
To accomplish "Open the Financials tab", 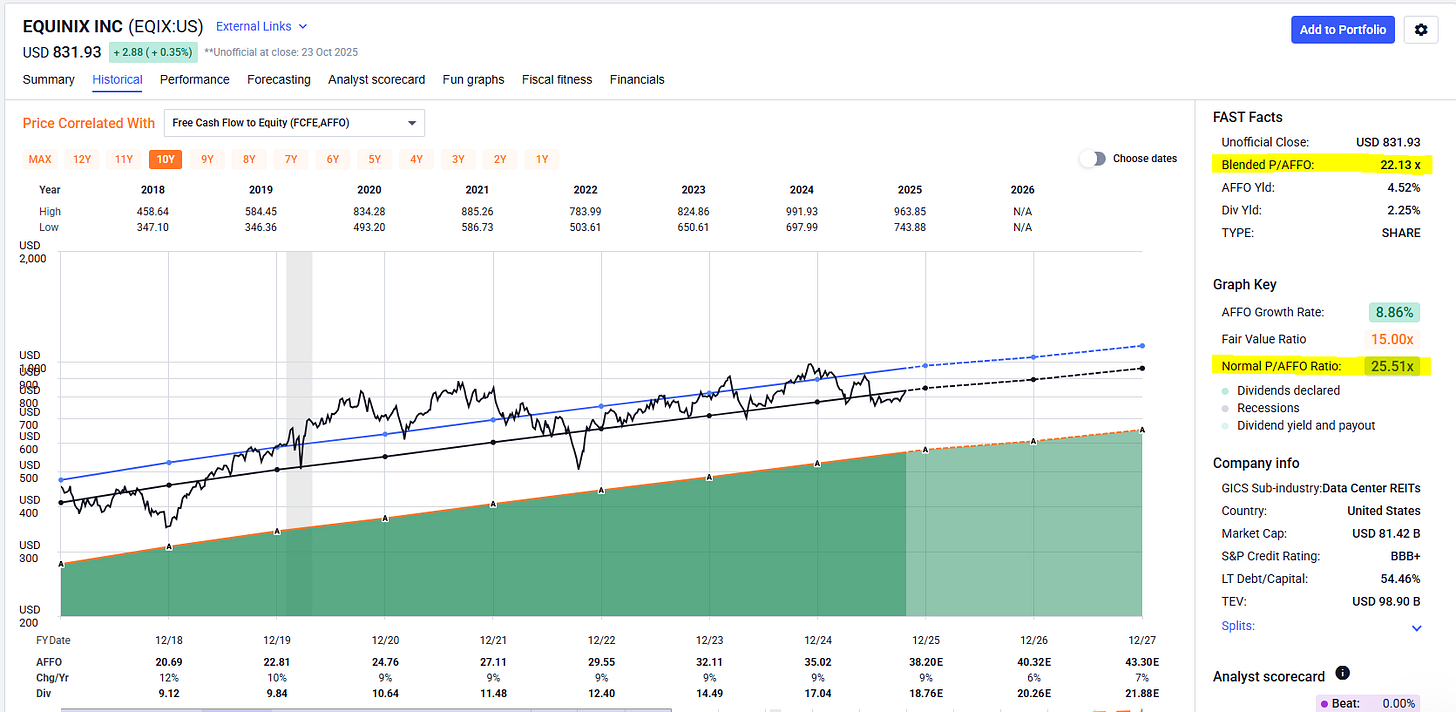I will click(x=637, y=80).
